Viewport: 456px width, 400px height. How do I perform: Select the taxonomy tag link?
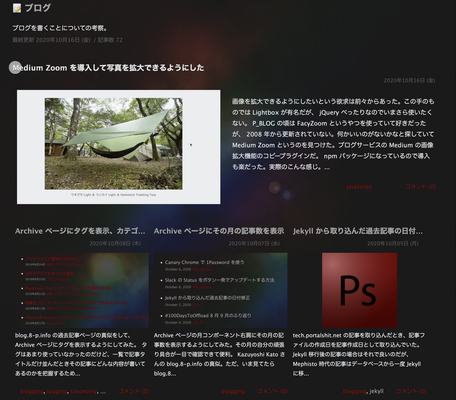pyautogui.click(x=83, y=391)
